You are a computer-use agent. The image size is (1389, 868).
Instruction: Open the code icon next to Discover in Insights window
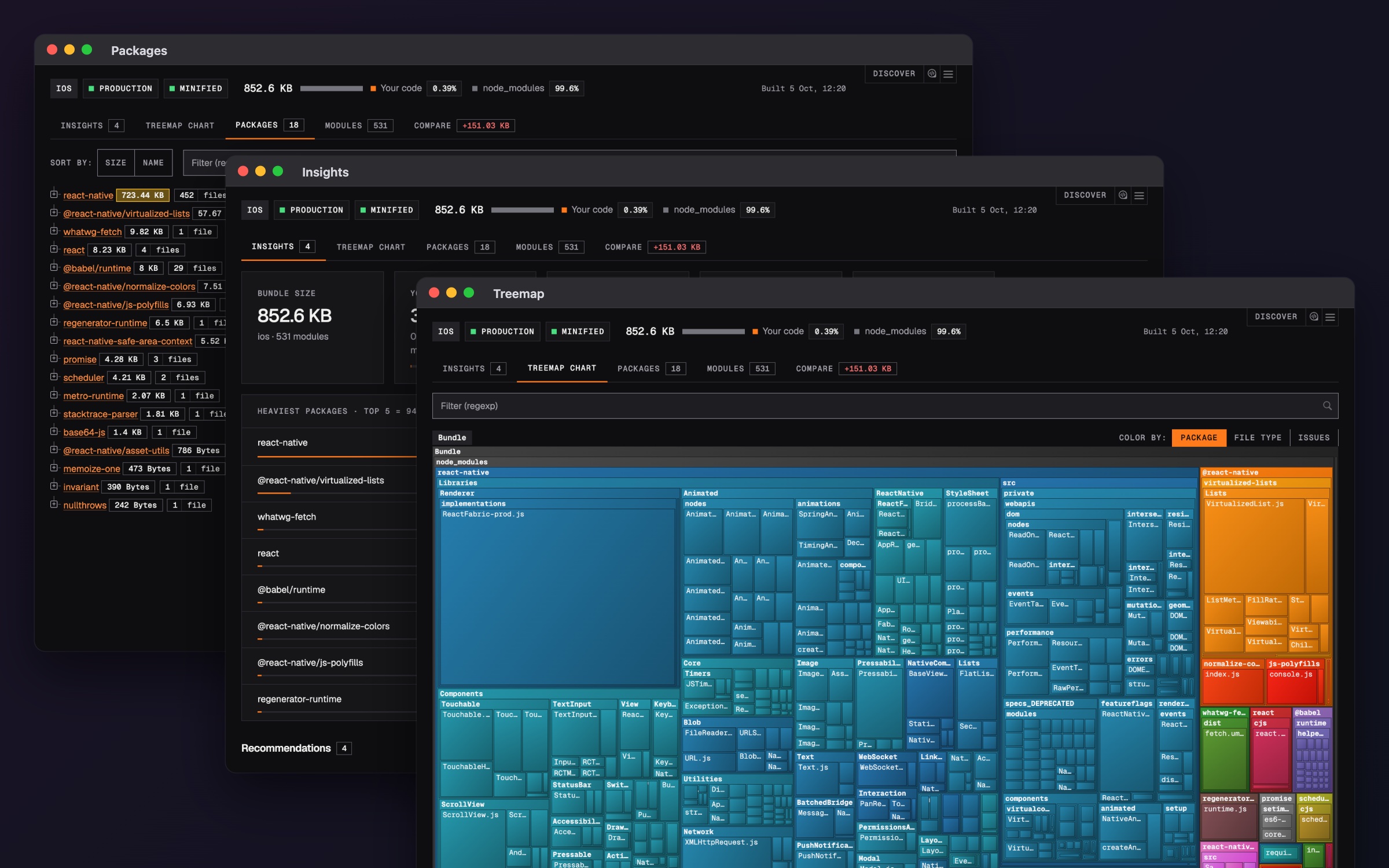[x=1123, y=195]
